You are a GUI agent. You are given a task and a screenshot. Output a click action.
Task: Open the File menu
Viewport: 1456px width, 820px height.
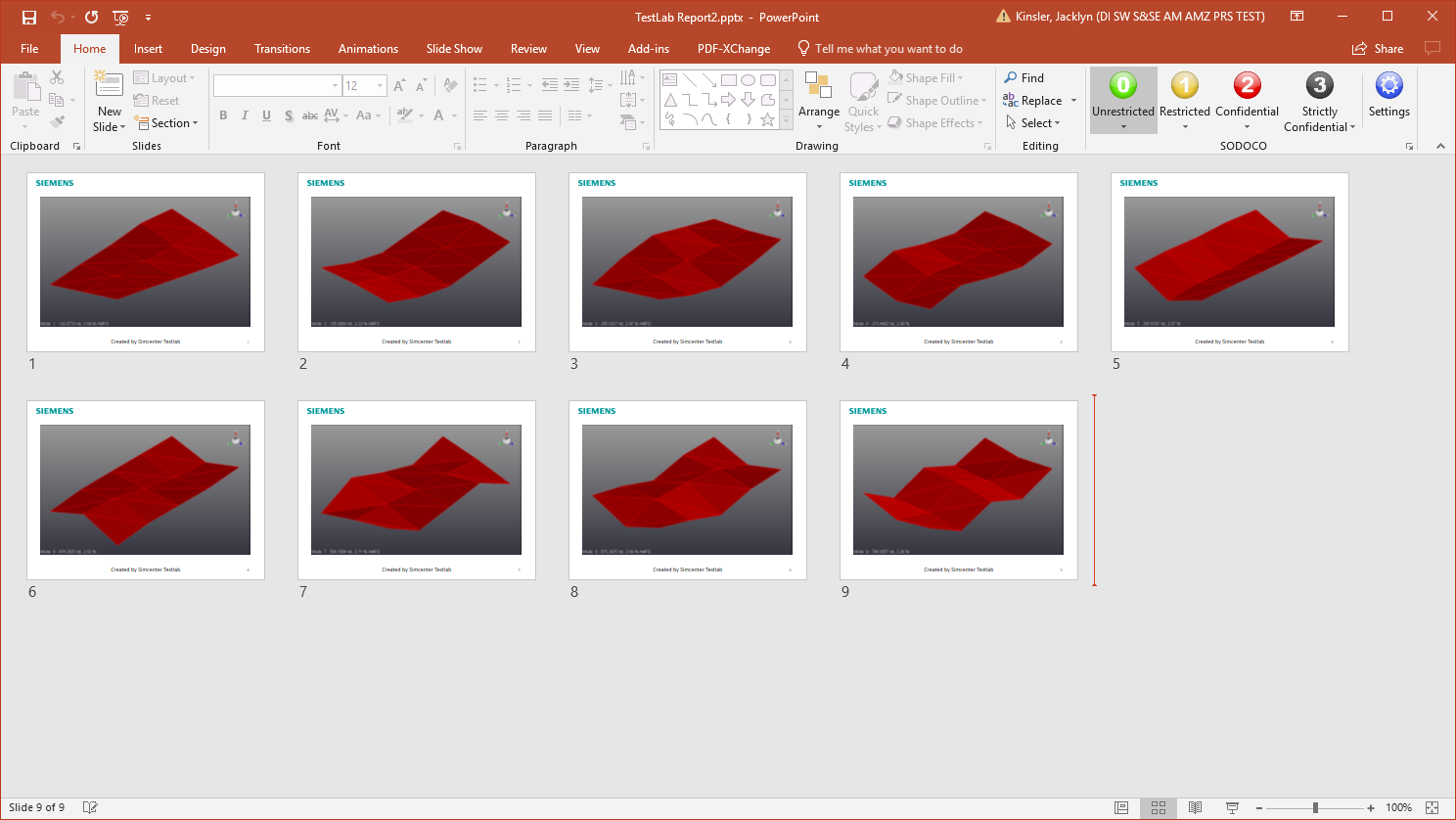coord(29,49)
